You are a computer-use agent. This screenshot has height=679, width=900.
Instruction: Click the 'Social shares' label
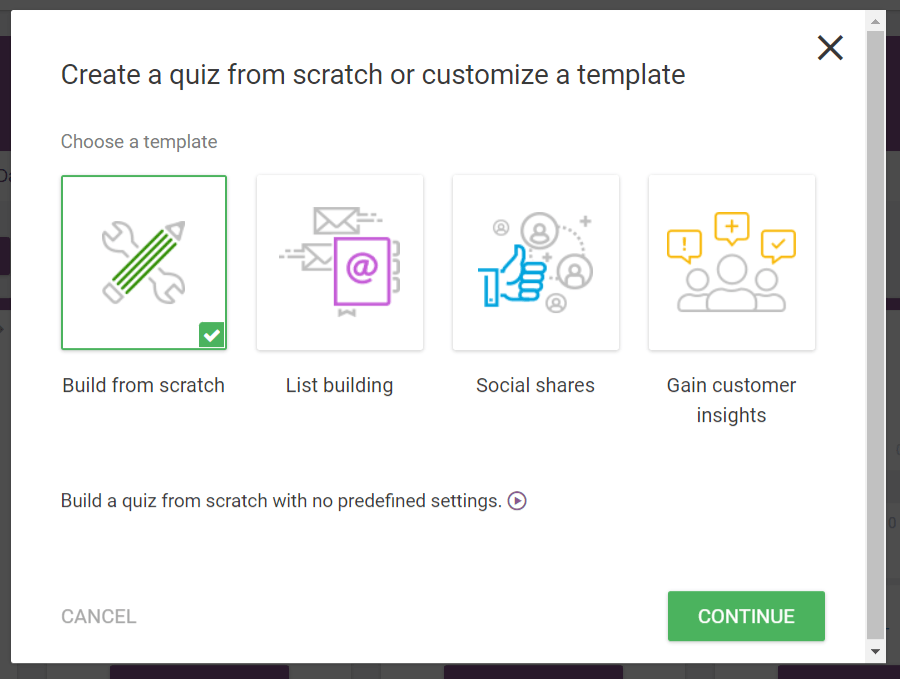[535, 386]
